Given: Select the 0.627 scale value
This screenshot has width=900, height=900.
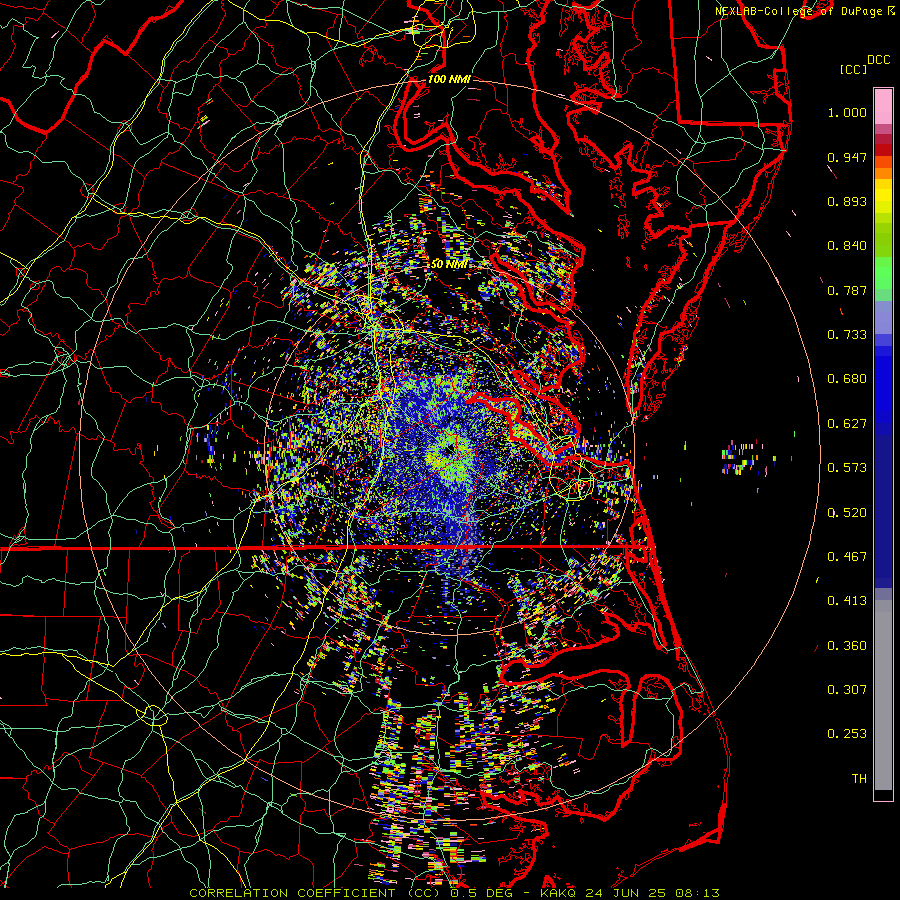Looking at the screenshot, I should coord(847,424).
